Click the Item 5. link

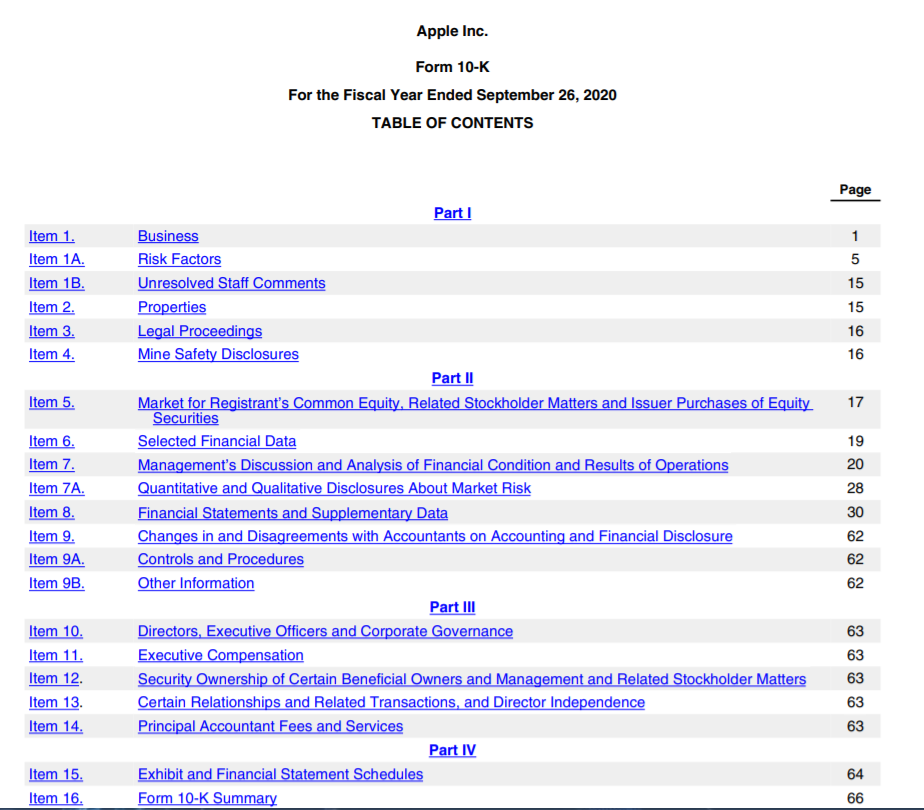coord(52,402)
